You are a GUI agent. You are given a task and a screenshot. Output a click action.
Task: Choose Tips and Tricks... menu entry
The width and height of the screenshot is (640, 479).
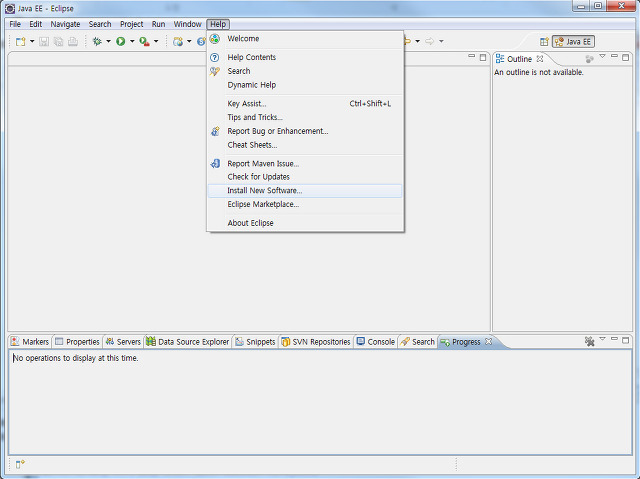tap(305, 117)
